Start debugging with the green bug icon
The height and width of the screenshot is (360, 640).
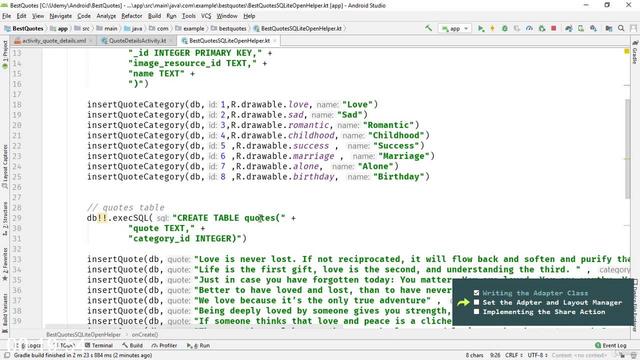coord(504,28)
